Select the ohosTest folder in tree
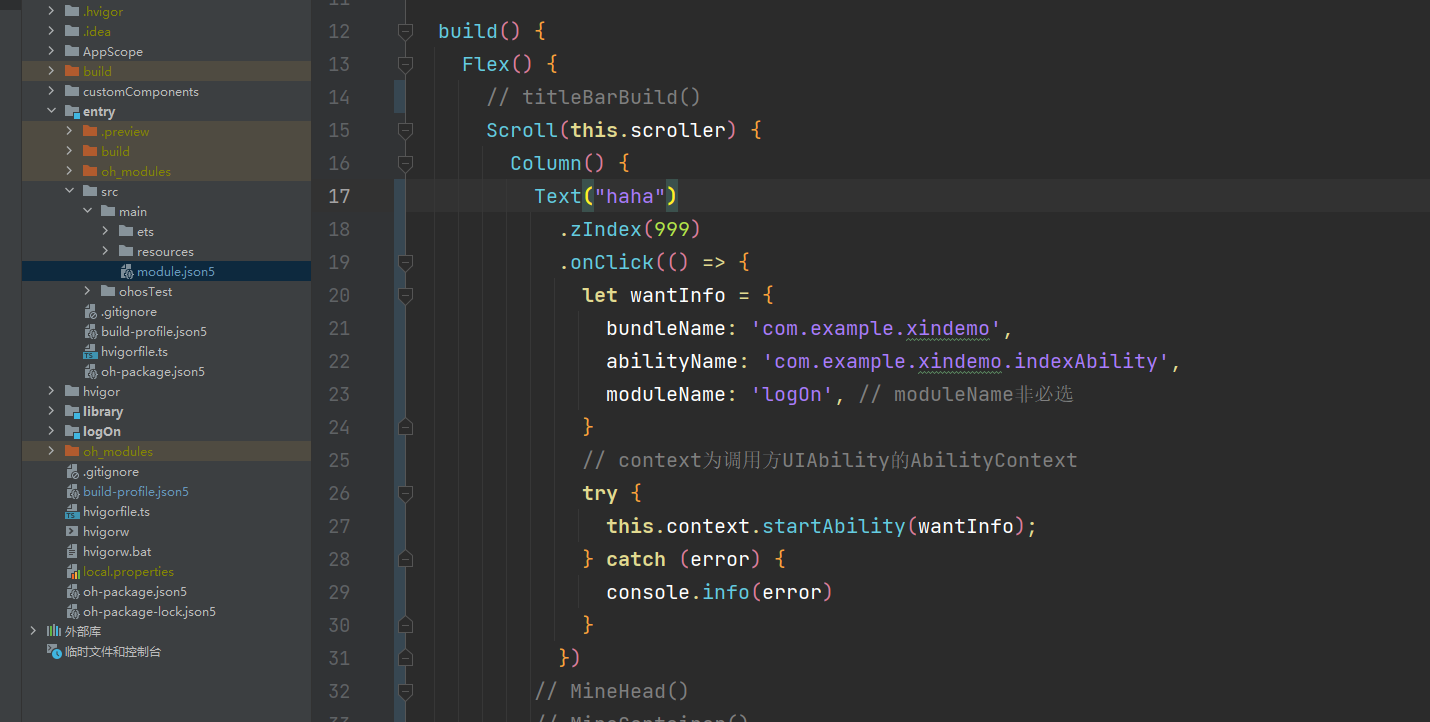 145,292
